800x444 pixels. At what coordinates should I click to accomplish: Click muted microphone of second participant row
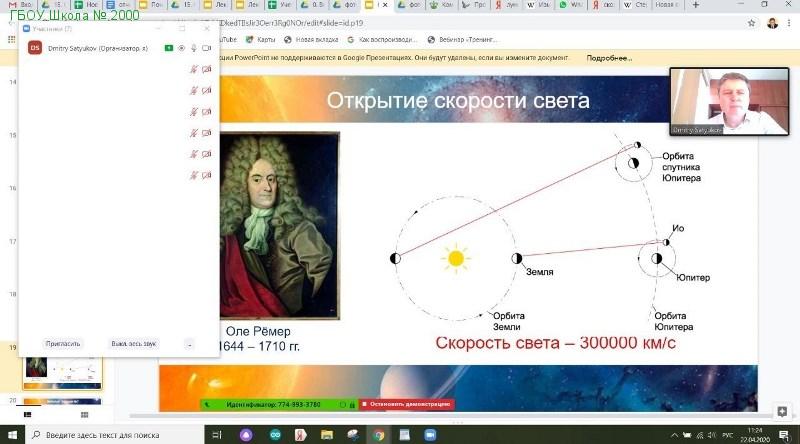coord(194,69)
